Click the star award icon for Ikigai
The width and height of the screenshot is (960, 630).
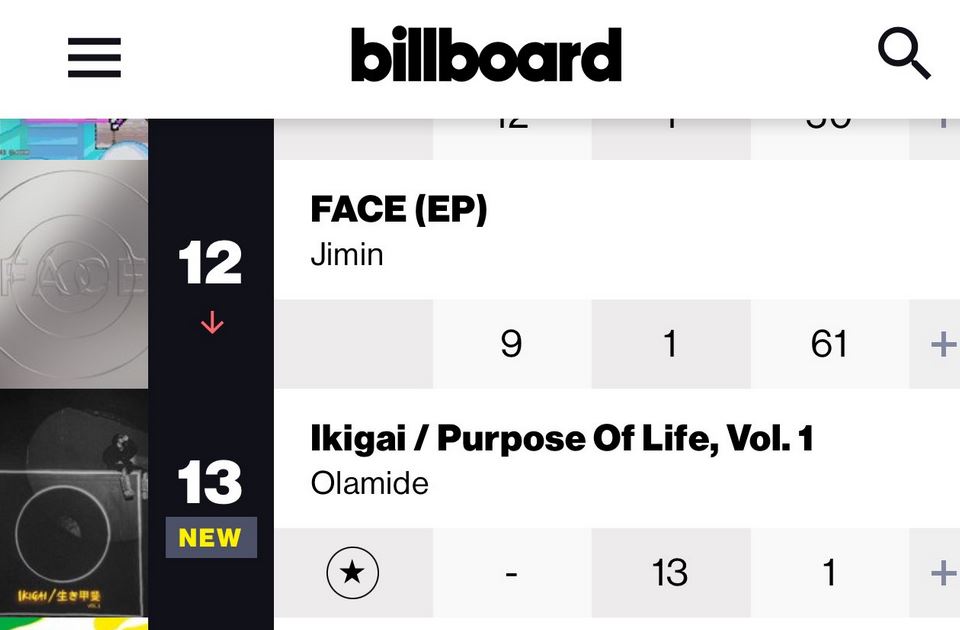353,573
